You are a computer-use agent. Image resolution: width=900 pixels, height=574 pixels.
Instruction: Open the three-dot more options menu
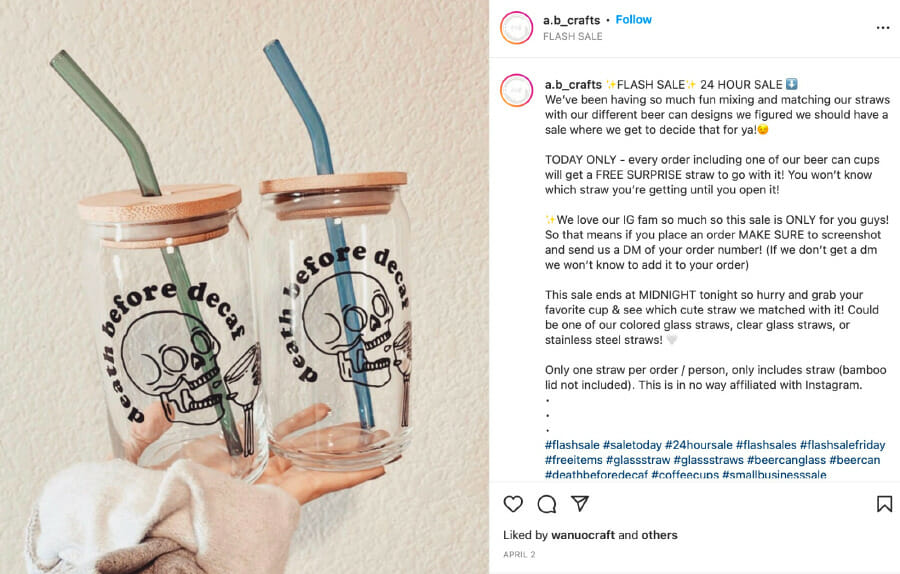tap(883, 28)
